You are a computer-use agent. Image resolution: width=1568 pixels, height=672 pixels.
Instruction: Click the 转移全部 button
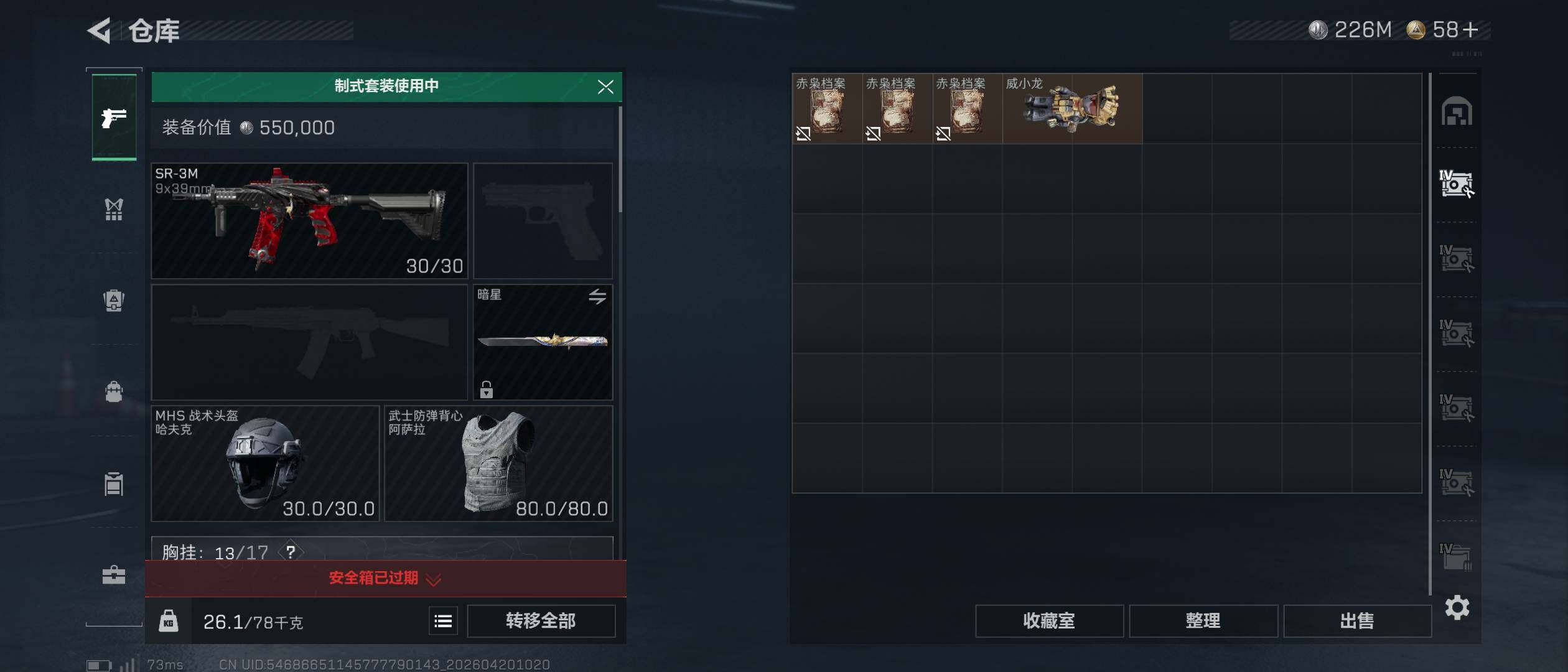pos(541,621)
